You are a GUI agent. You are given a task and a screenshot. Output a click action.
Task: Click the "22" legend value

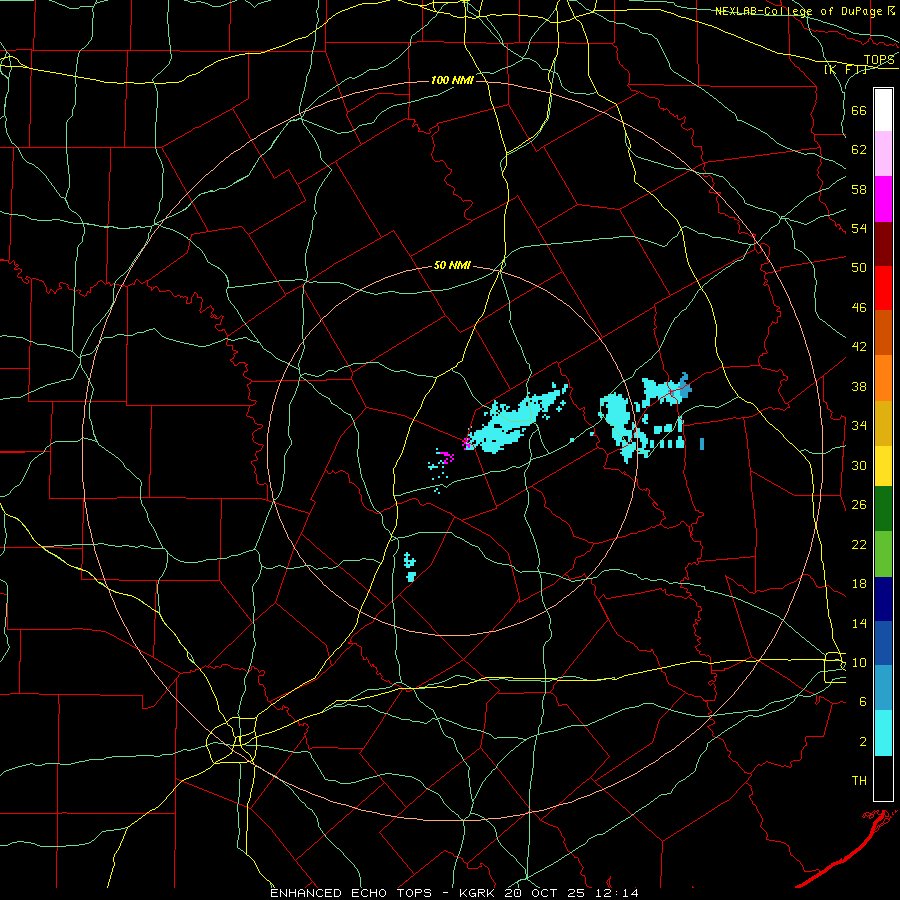859,545
